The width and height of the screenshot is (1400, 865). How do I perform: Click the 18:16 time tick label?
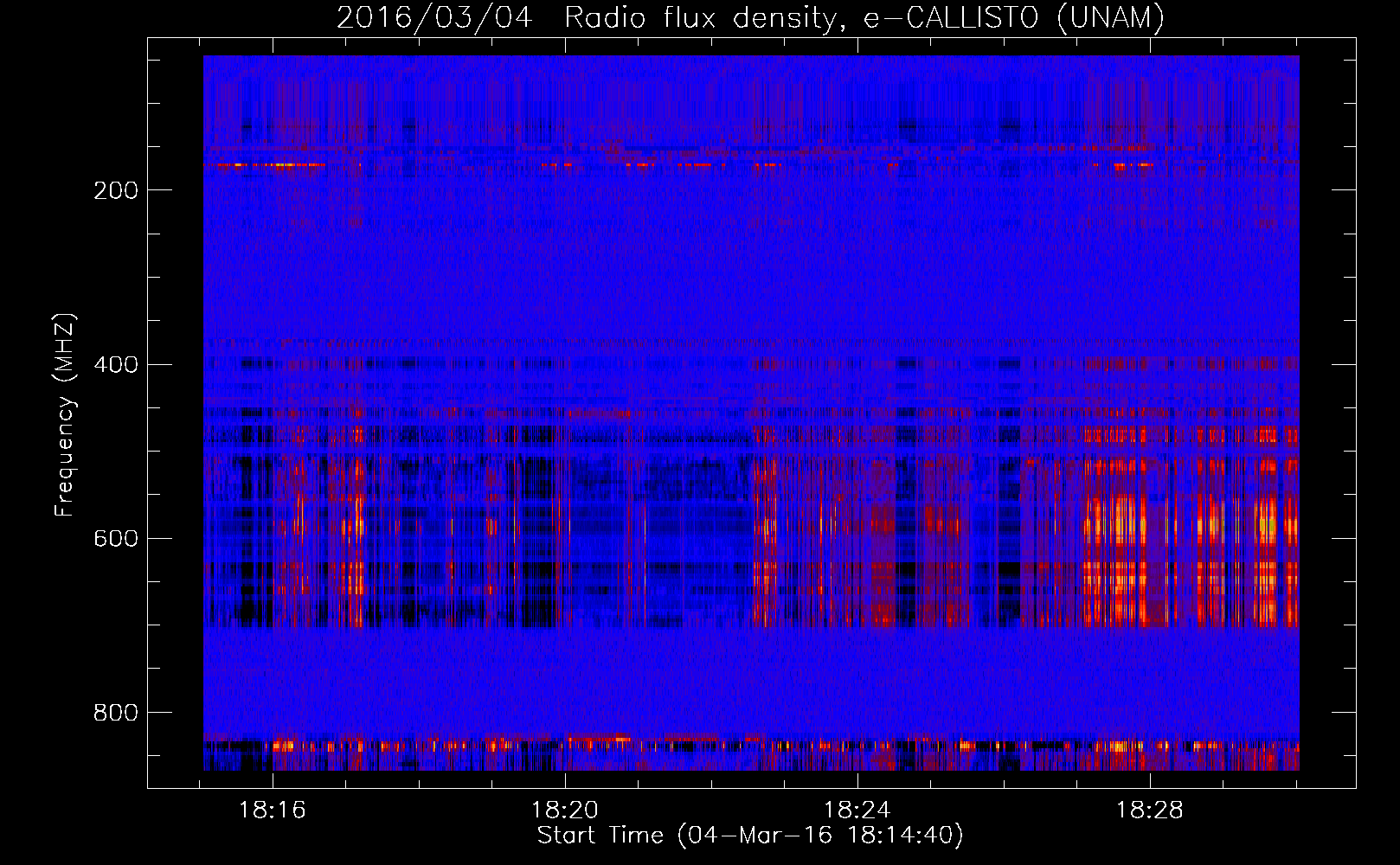point(273,811)
